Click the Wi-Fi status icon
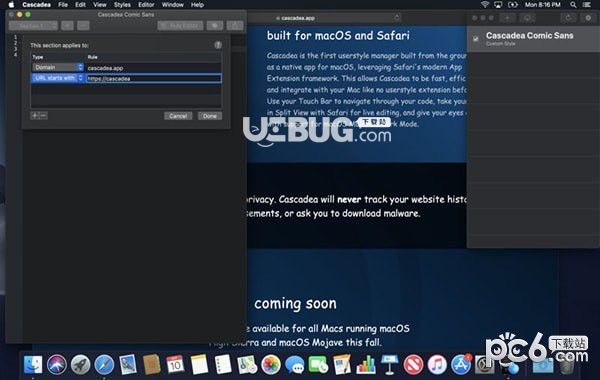The image size is (600, 380). (485, 5)
